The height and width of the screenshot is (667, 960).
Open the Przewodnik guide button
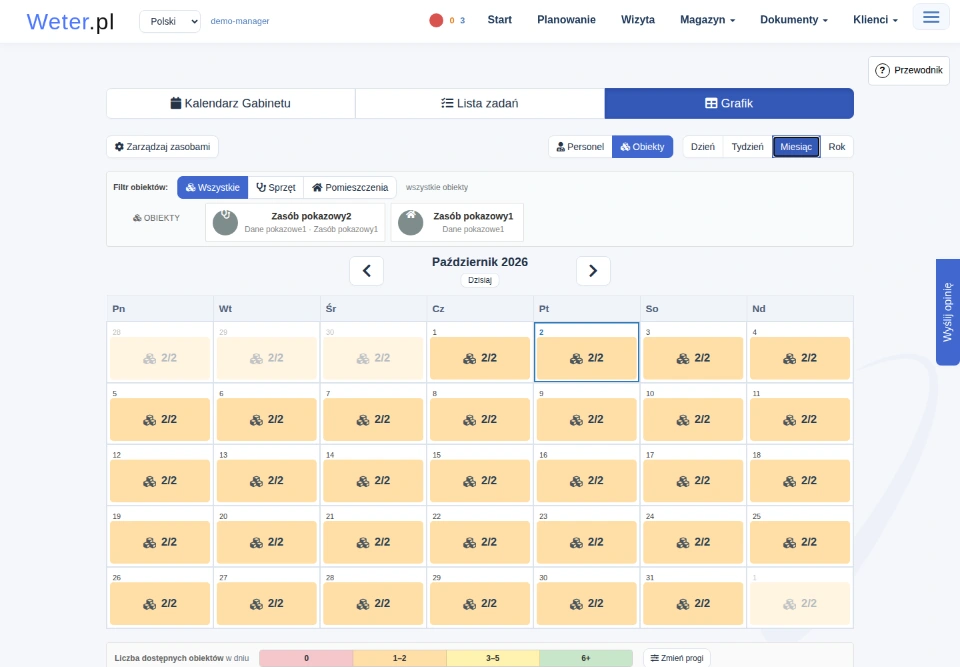tap(909, 70)
